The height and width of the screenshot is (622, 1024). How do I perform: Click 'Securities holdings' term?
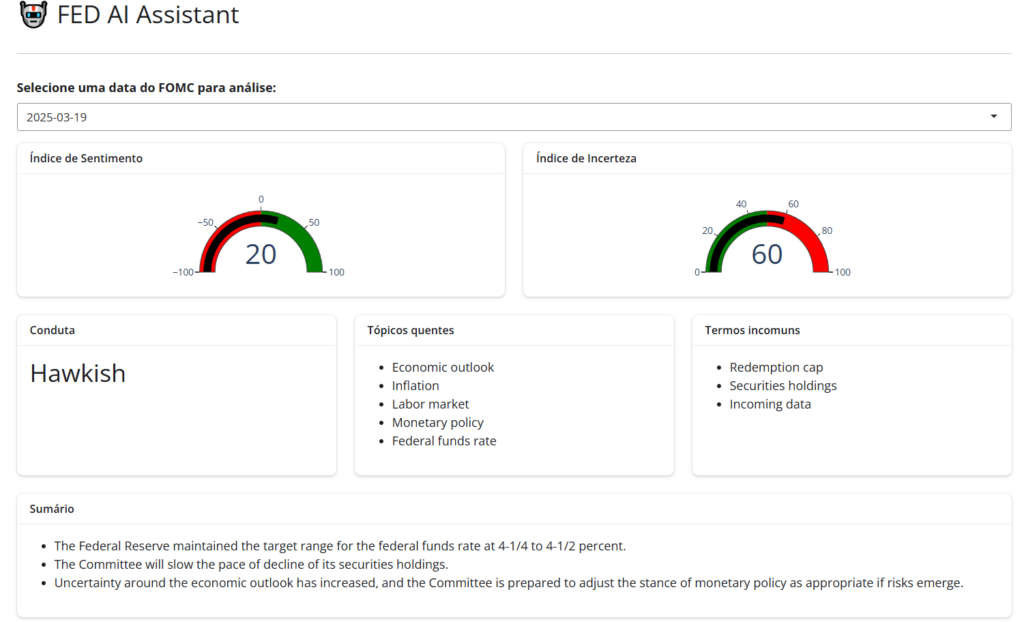[783, 385]
